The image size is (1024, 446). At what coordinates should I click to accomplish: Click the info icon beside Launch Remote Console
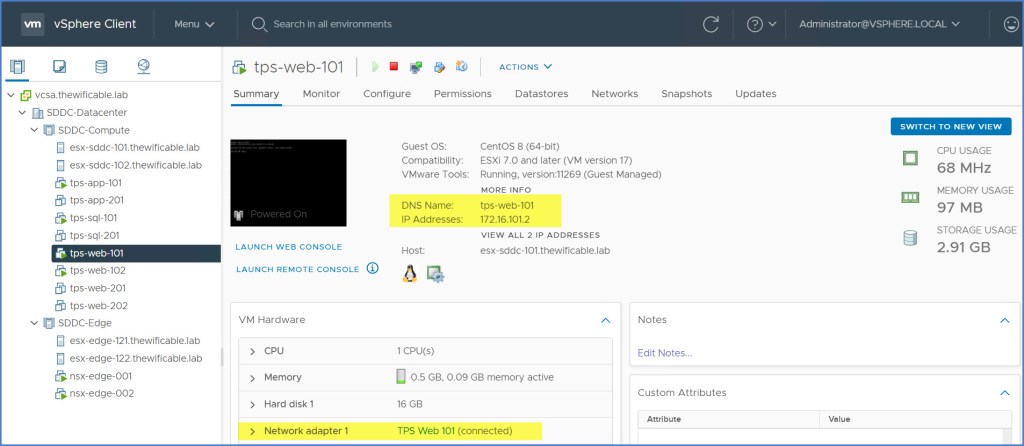[372, 268]
